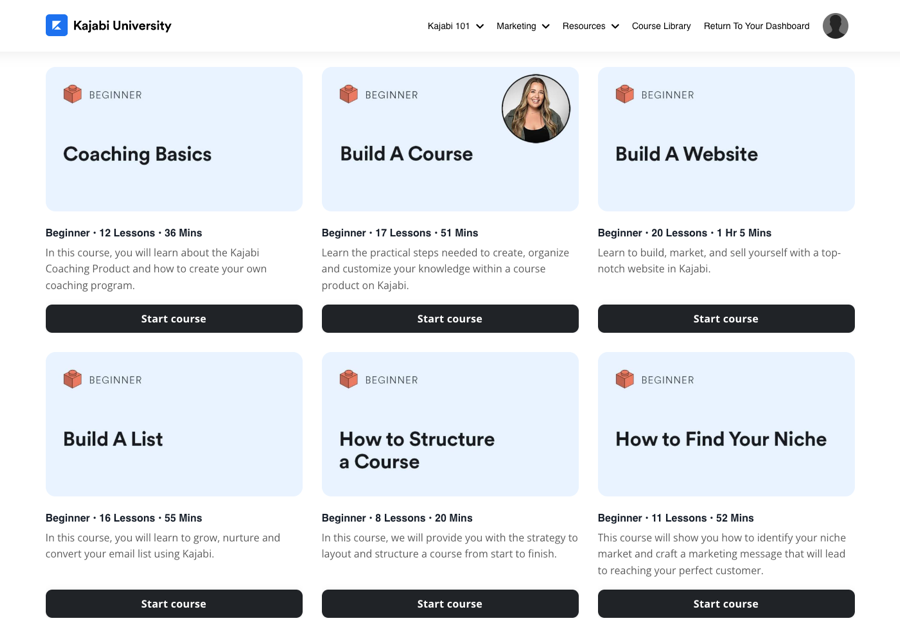Click the Kajabi University site title text
The image size is (900, 636).
pyautogui.click(x=122, y=26)
